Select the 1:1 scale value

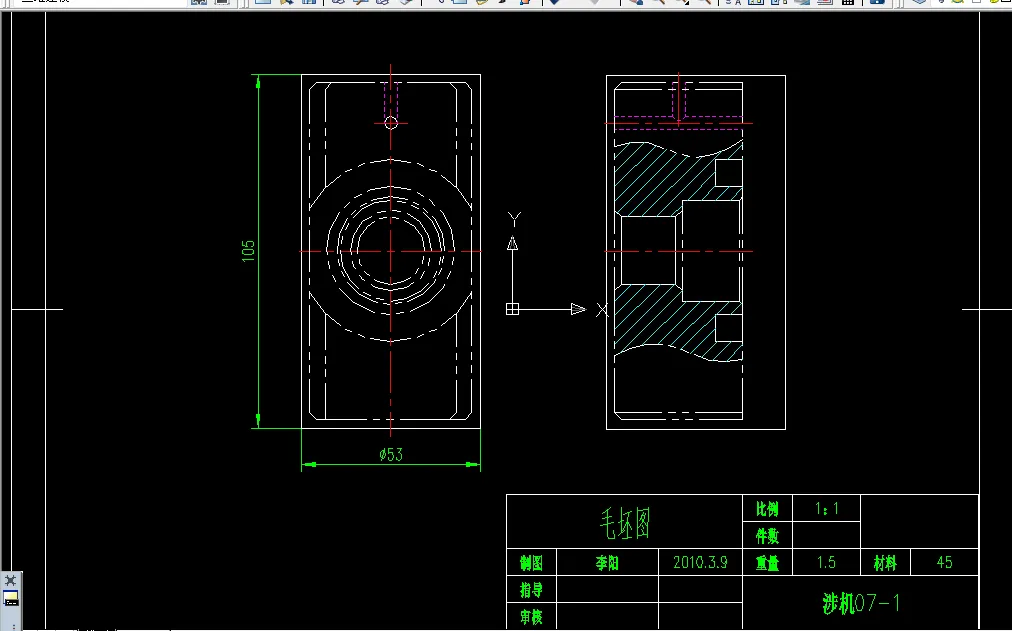click(x=827, y=509)
